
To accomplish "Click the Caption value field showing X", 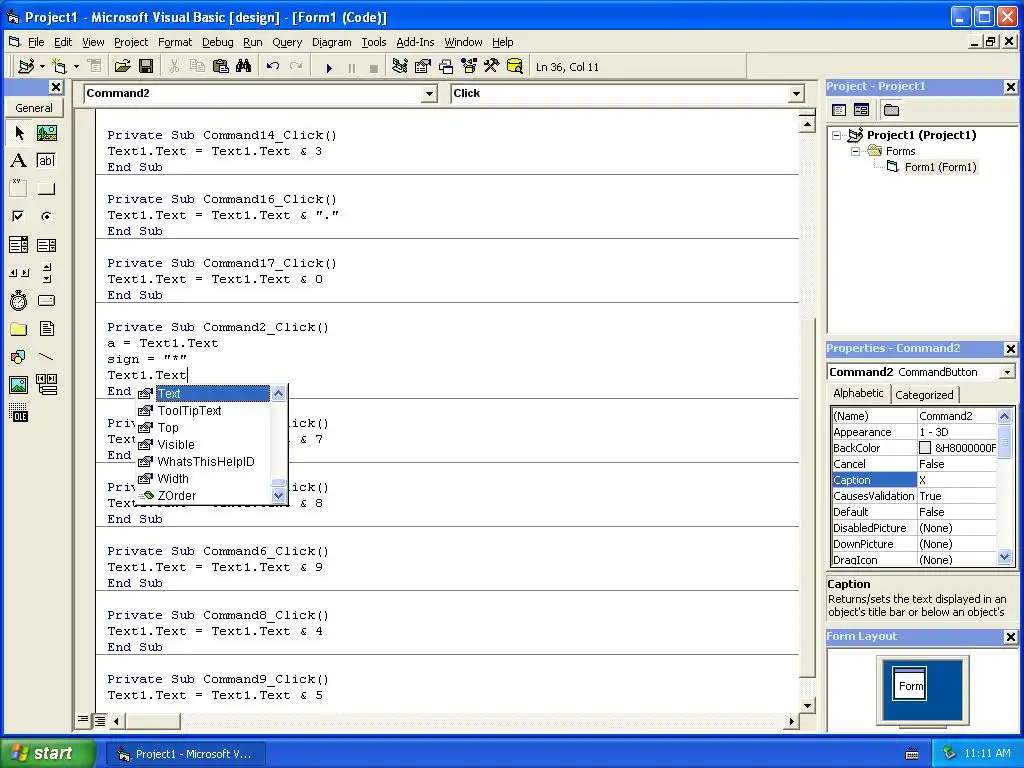I will point(957,480).
